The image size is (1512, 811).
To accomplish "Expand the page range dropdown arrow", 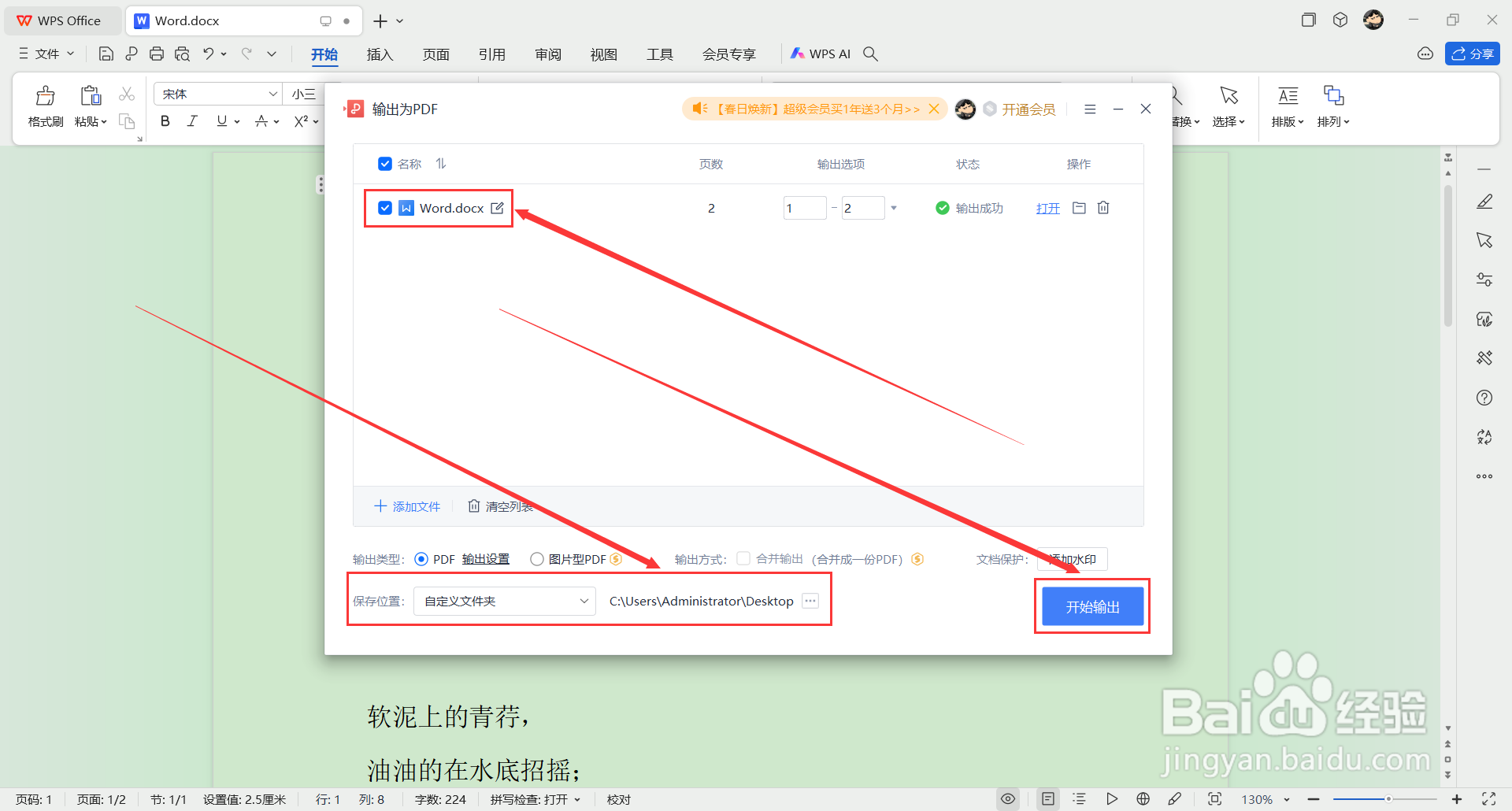I will pyautogui.click(x=893, y=207).
